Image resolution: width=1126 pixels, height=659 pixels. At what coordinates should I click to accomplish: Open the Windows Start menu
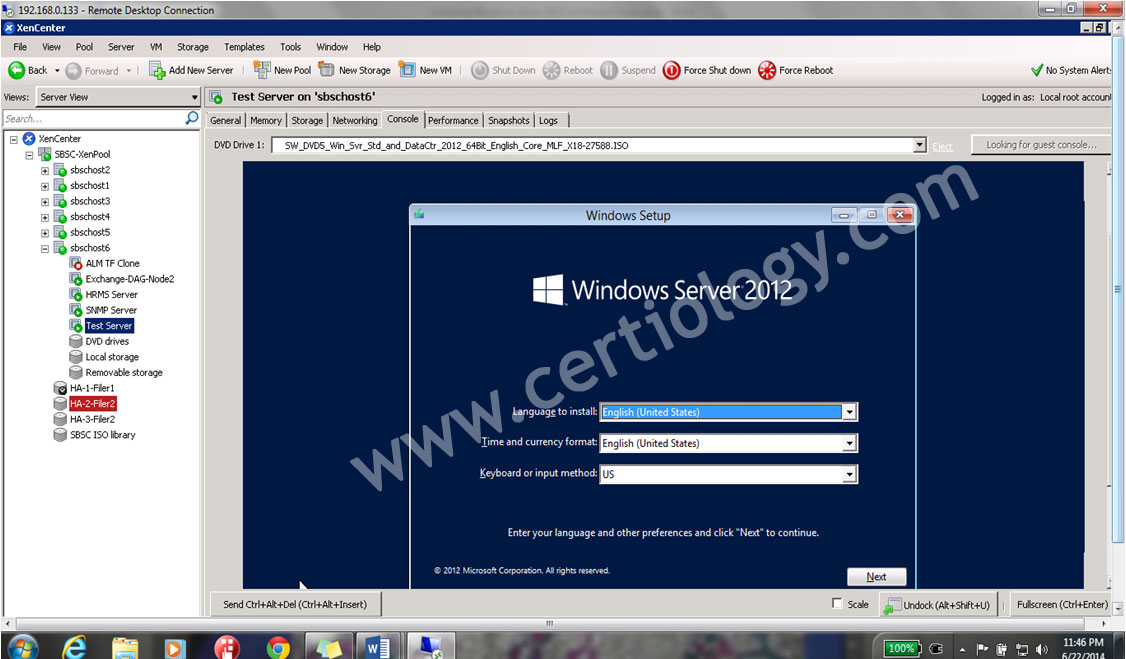22,648
